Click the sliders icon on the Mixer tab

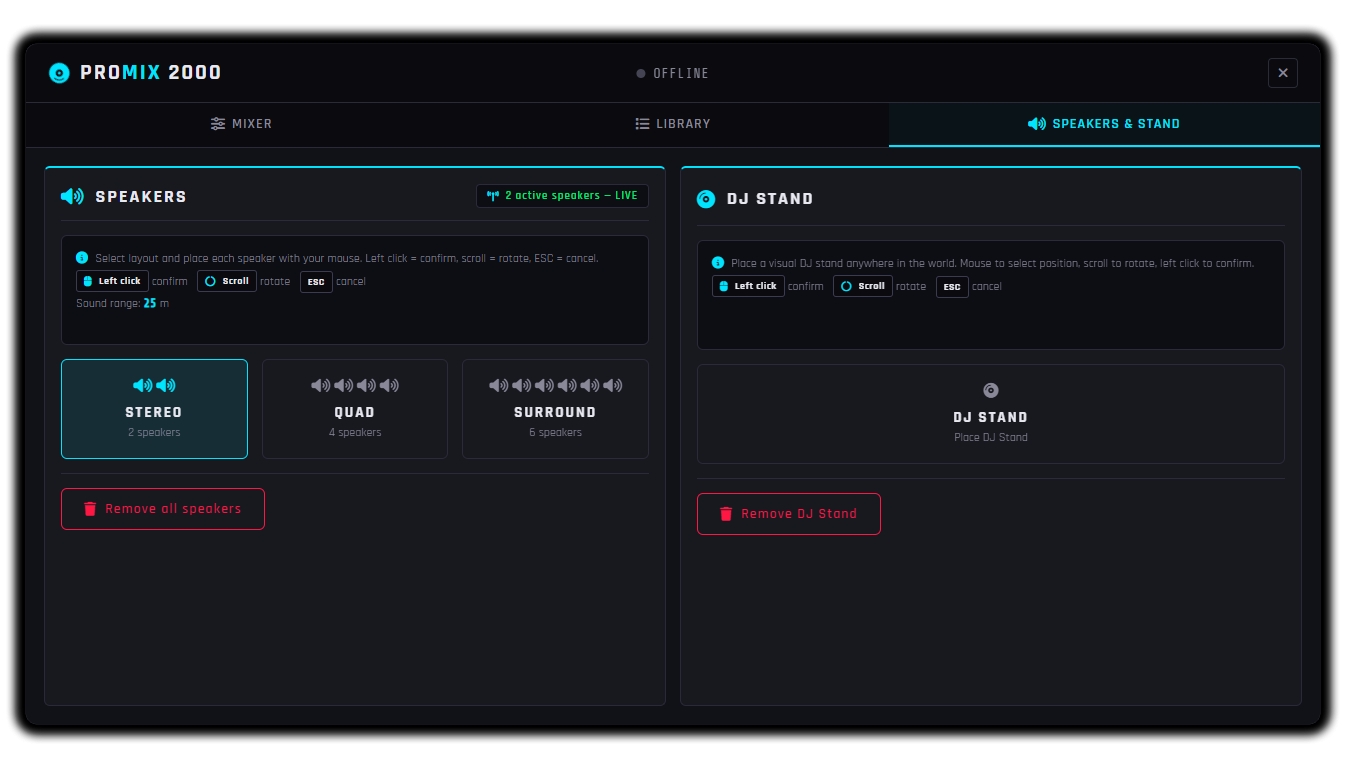pyautogui.click(x=218, y=124)
